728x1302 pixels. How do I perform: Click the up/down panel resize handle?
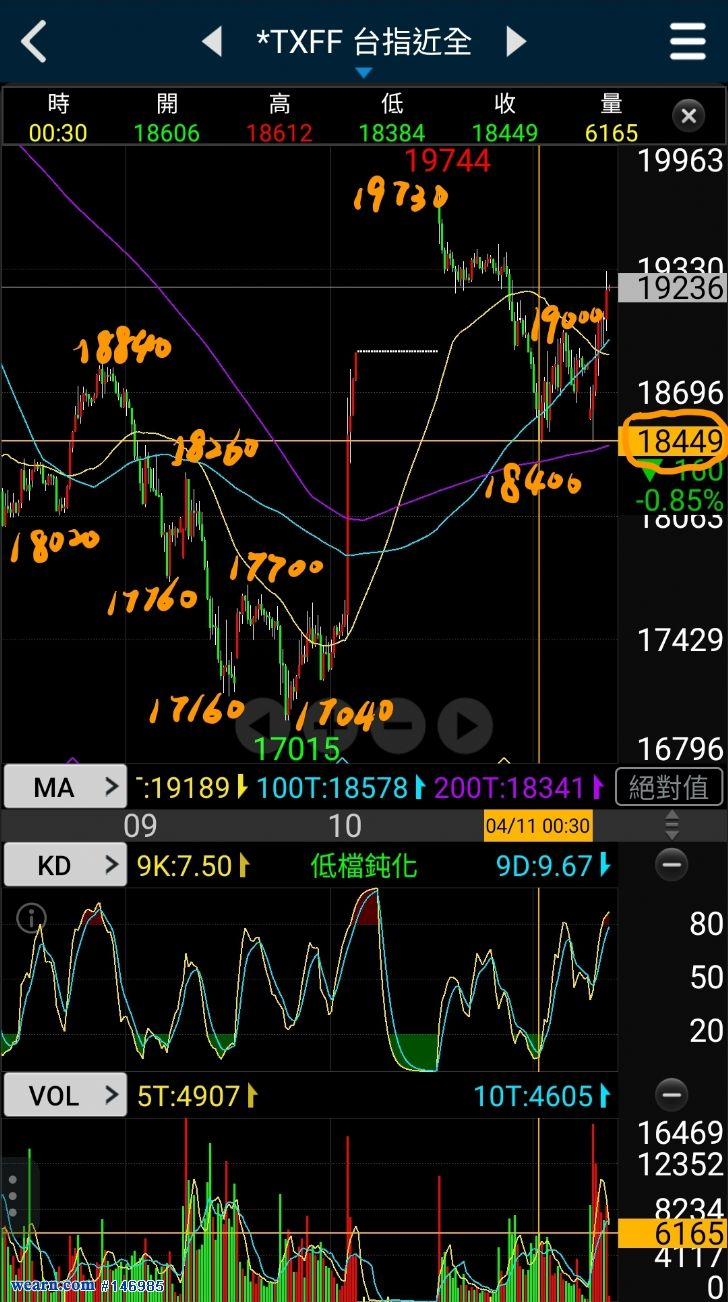[x=672, y=826]
